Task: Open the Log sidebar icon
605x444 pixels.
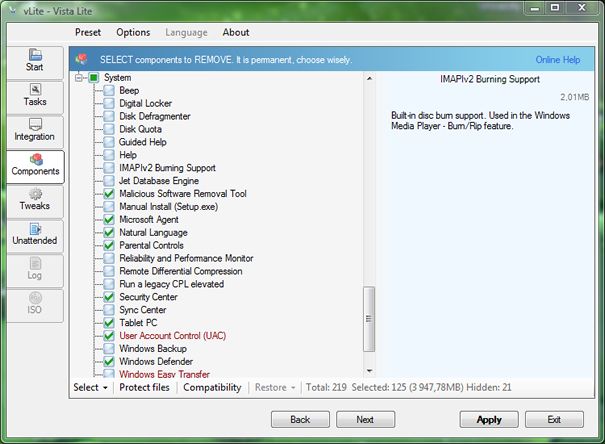Action: [x=35, y=263]
